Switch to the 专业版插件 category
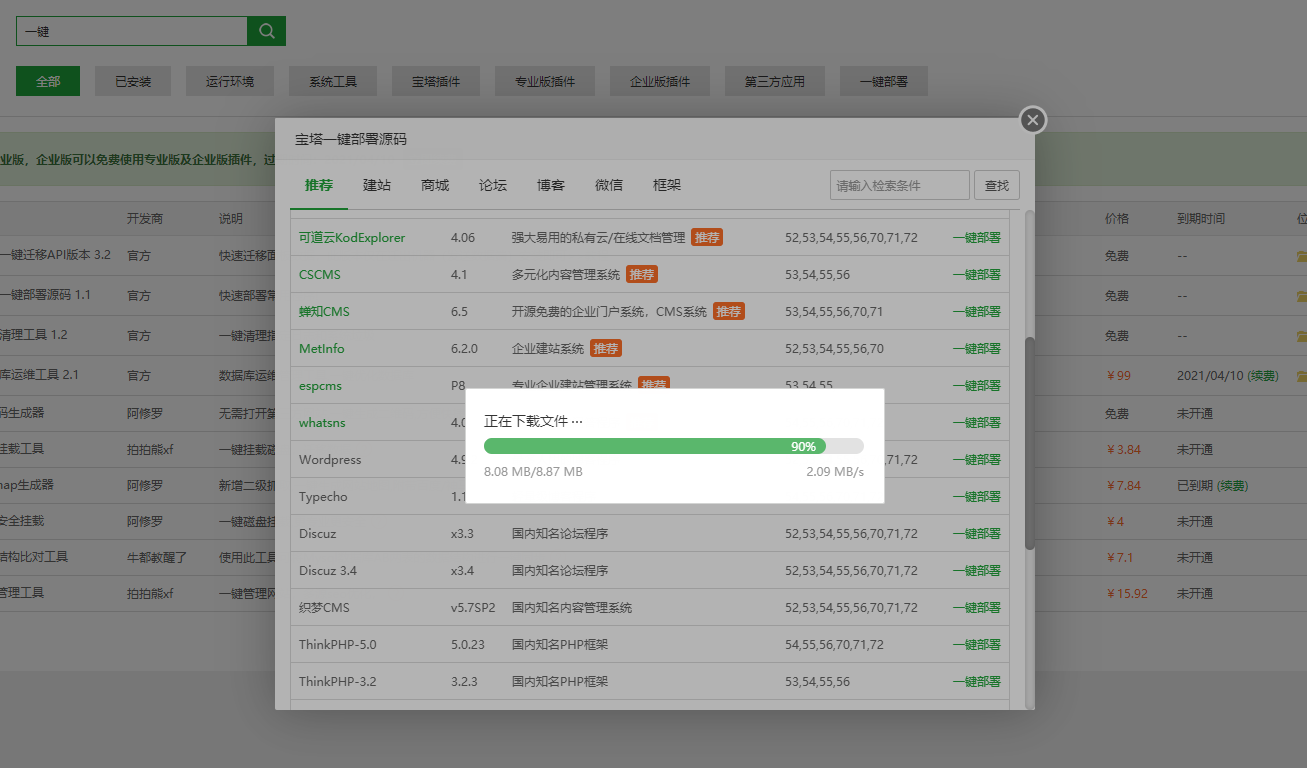Viewport: 1307px width, 768px height. point(545,82)
